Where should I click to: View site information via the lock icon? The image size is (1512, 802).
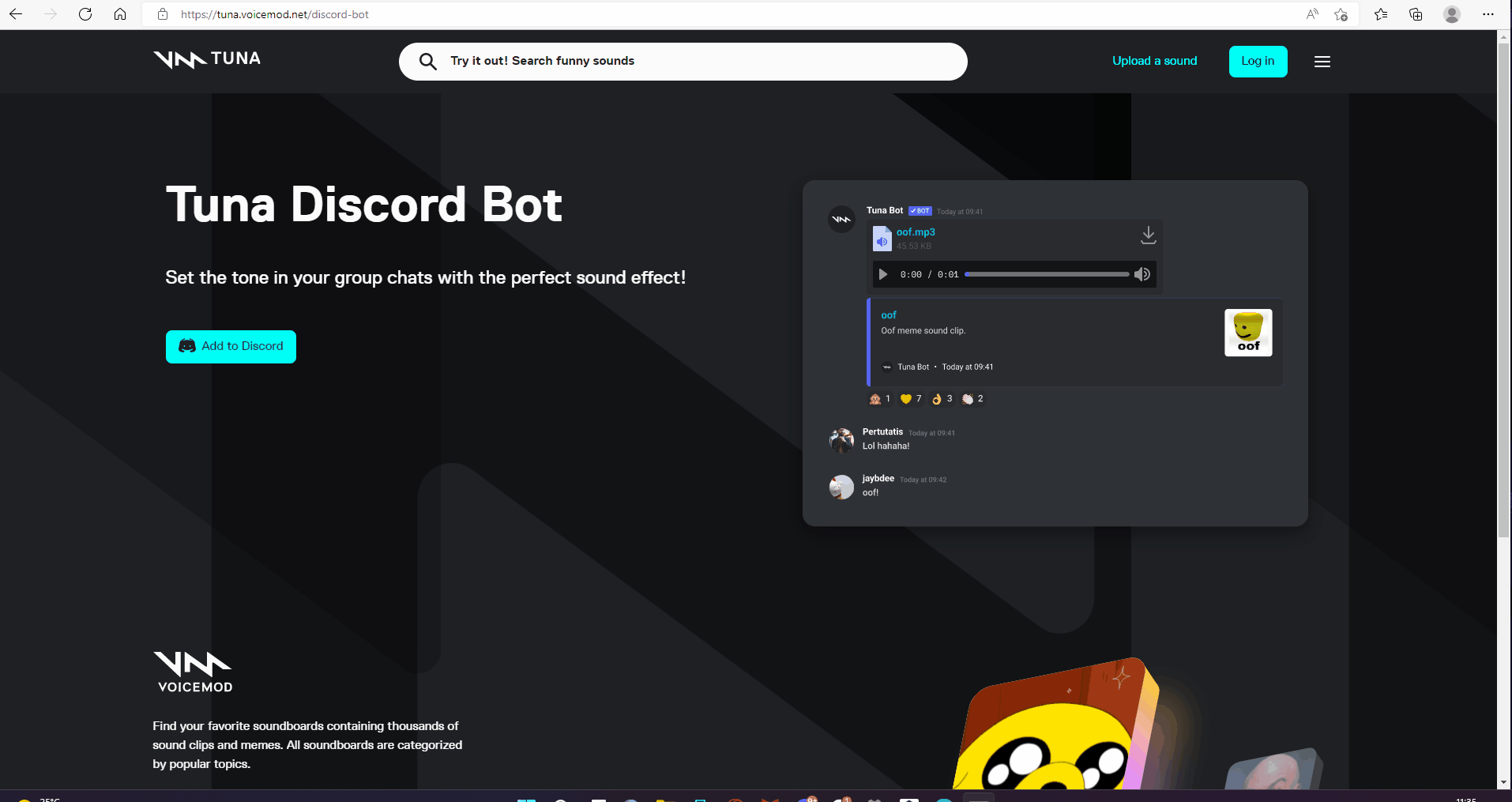click(x=163, y=14)
